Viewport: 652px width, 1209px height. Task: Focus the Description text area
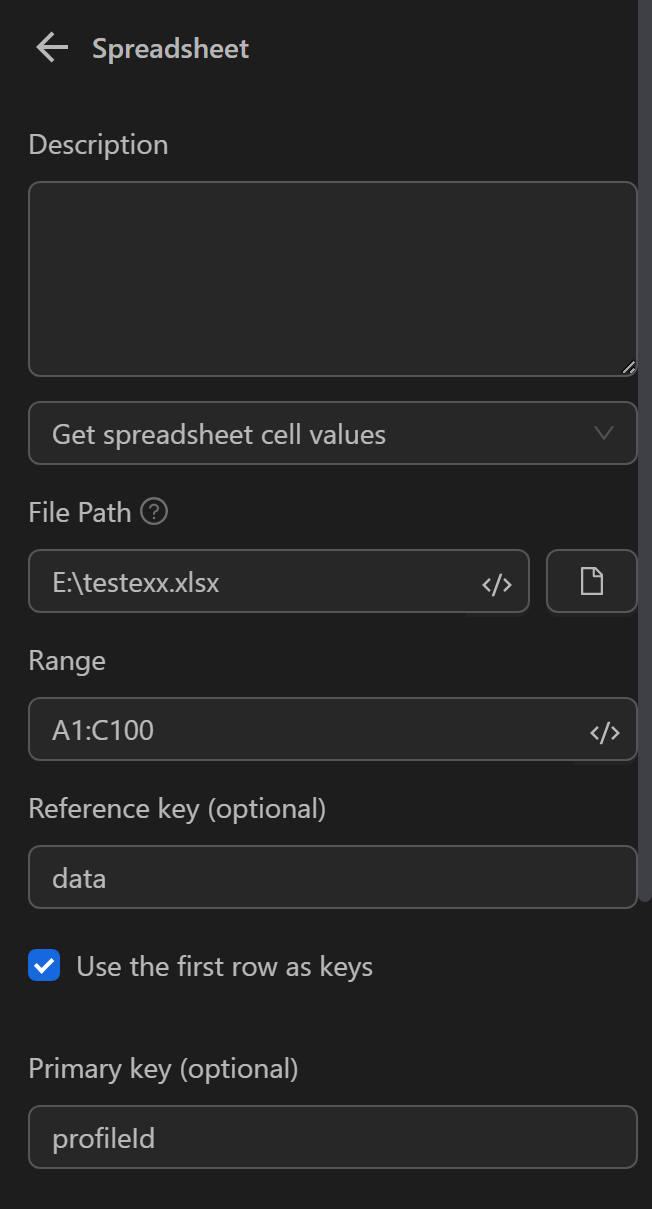332,278
